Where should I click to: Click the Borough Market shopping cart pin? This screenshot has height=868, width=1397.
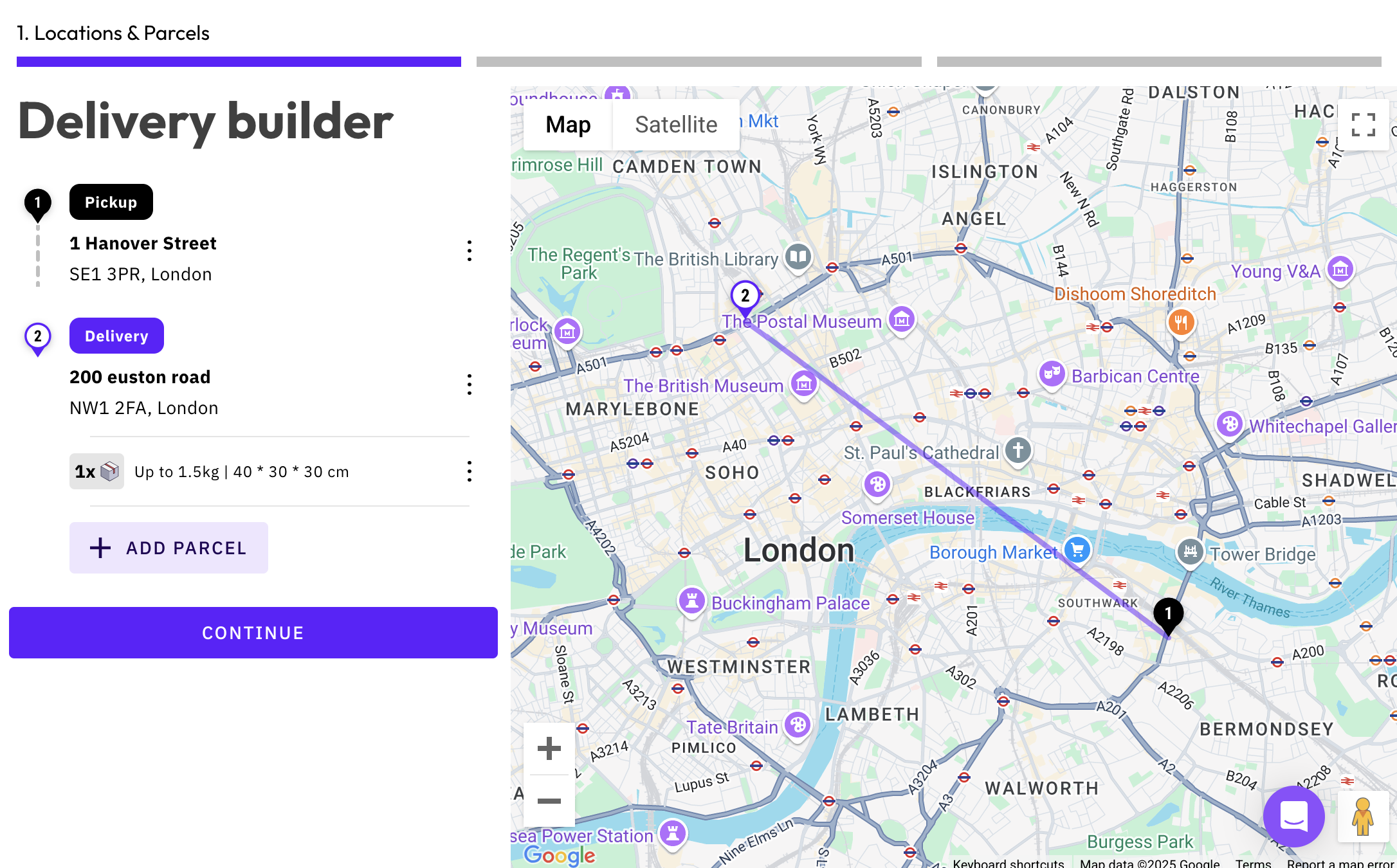click(x=1077, y=551)
